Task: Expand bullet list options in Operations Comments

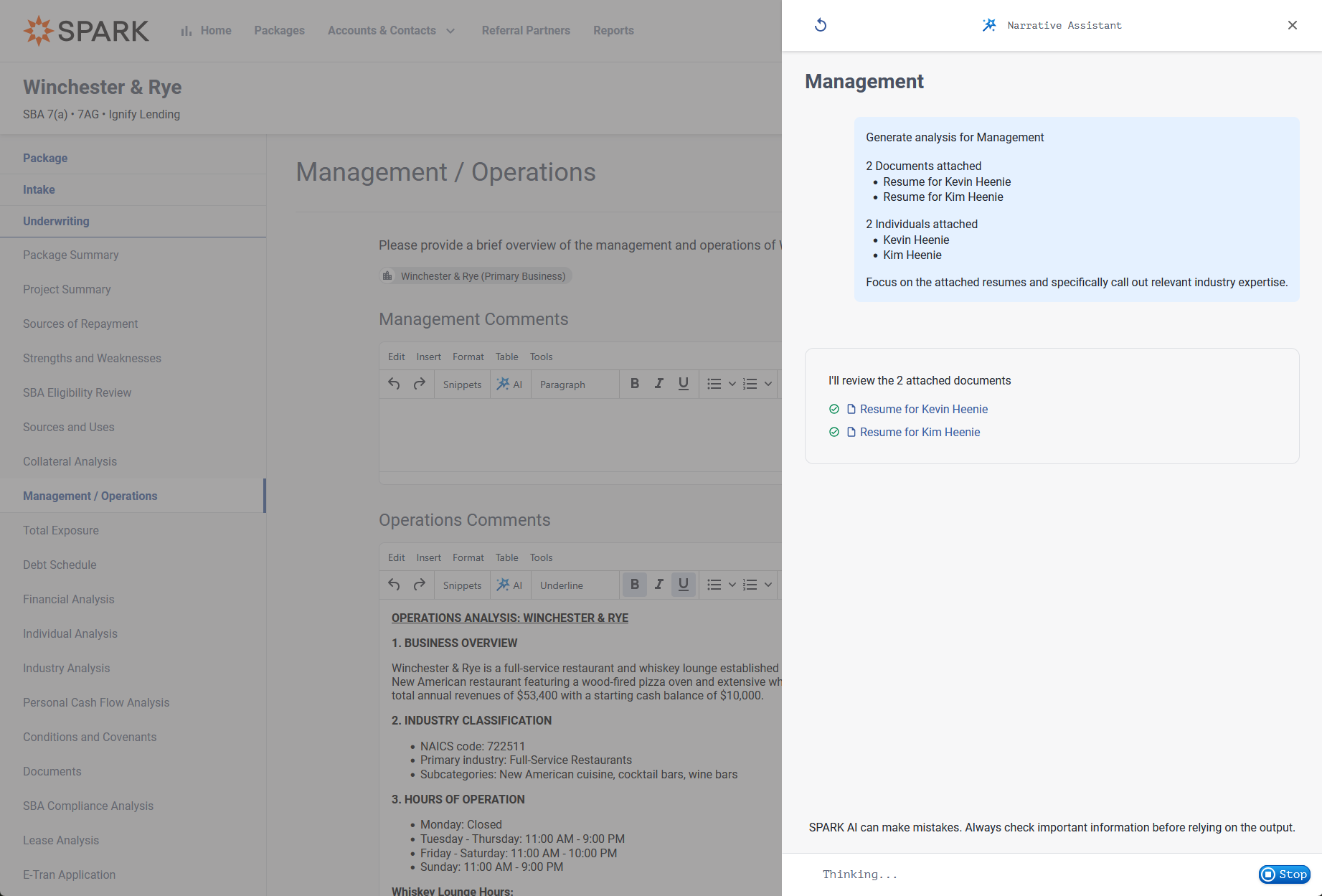Action: pyautogui.click(x=732, y=585)
